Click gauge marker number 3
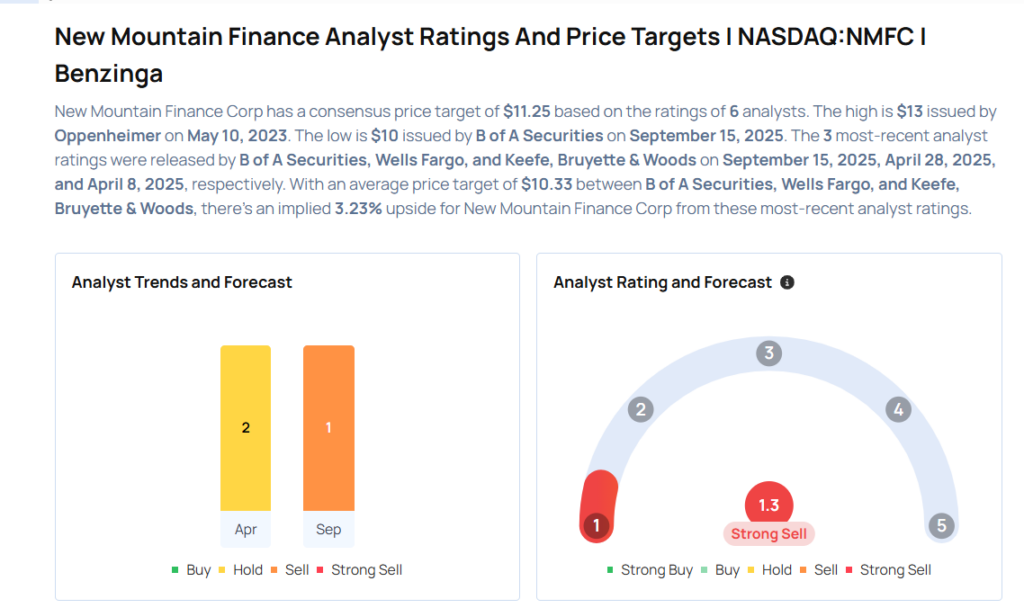The height and width of the screenshot is (608, 1024). point(768,353)
